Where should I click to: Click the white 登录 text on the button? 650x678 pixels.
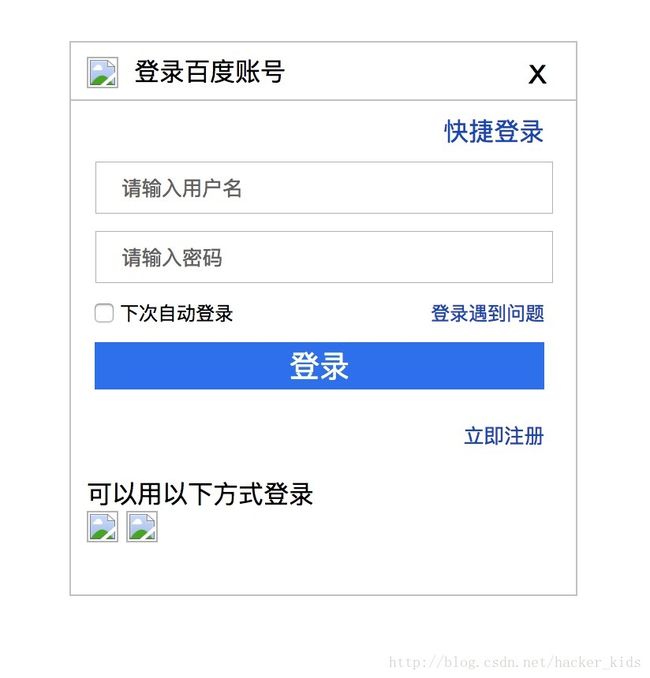(319, 366)
